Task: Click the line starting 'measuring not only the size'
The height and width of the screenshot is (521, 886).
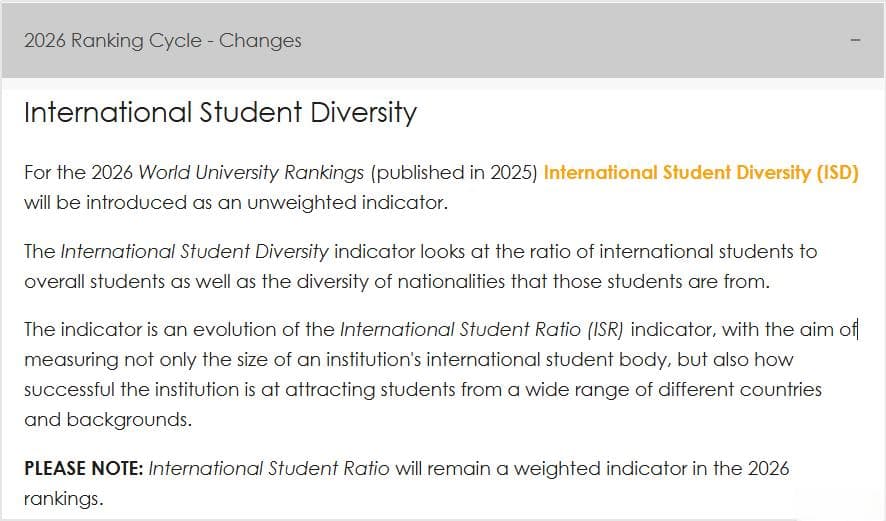Action: 409,359
